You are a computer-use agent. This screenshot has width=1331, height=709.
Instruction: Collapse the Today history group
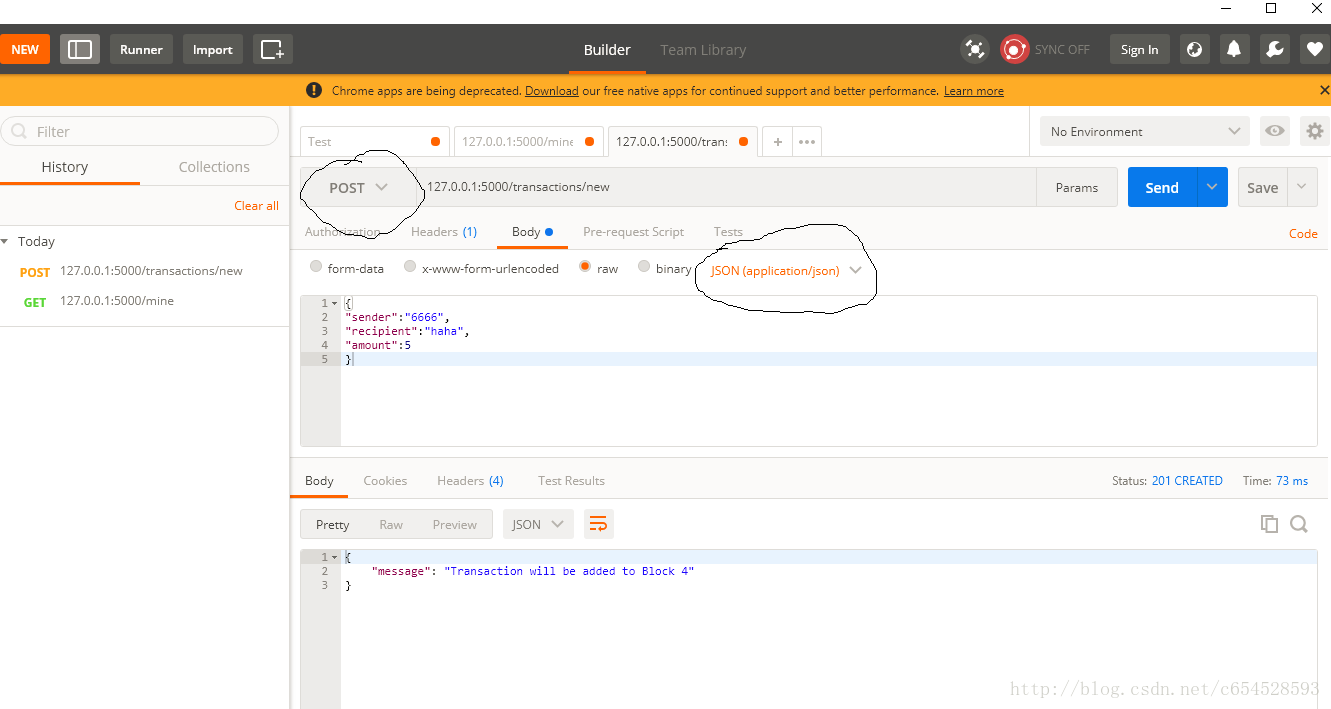(x=5, y=241)
